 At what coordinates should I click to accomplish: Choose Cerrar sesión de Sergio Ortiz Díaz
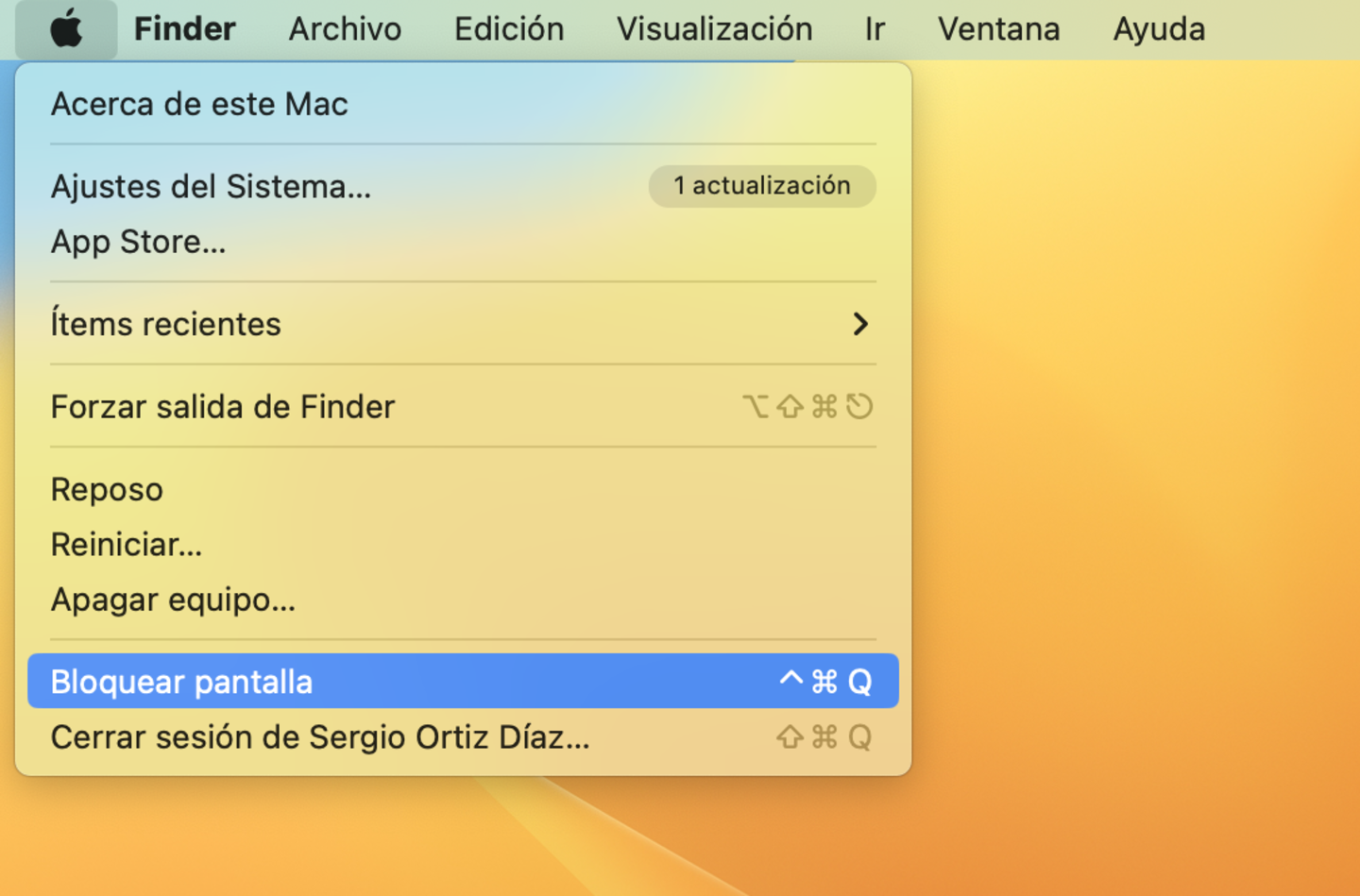(x=463, y=736)
